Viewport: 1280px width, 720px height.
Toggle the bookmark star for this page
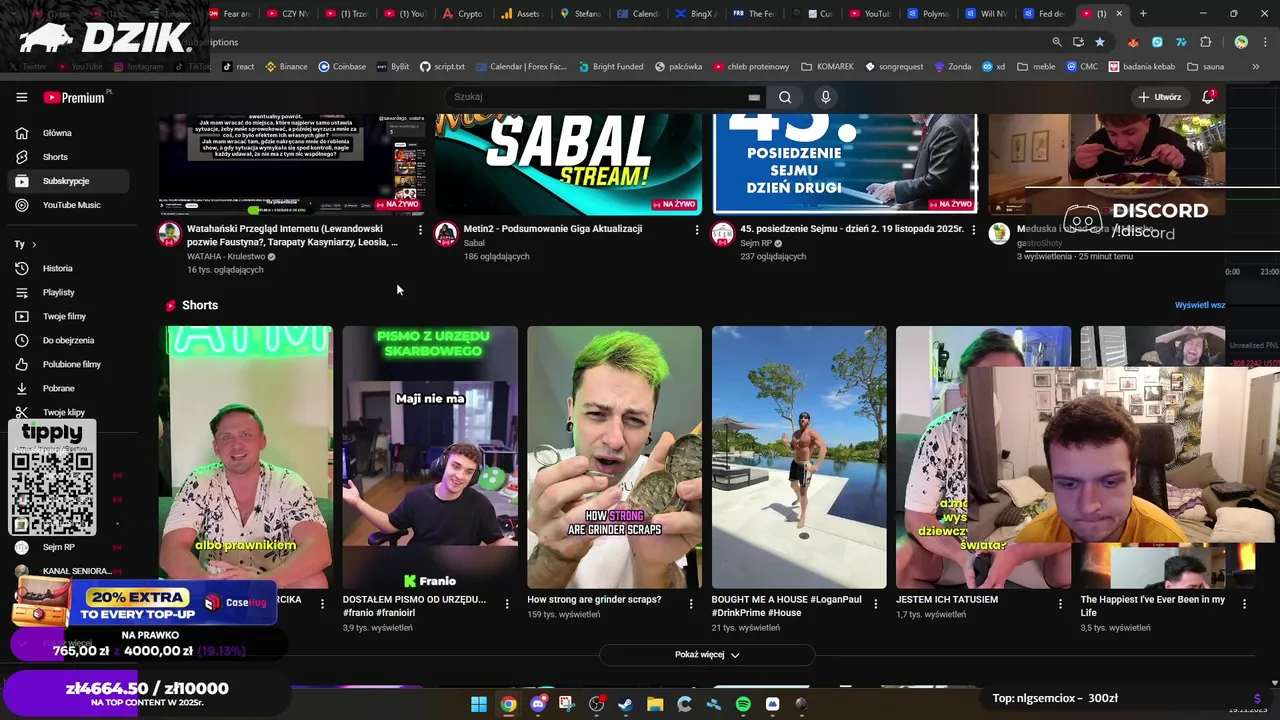point(1100,42)
